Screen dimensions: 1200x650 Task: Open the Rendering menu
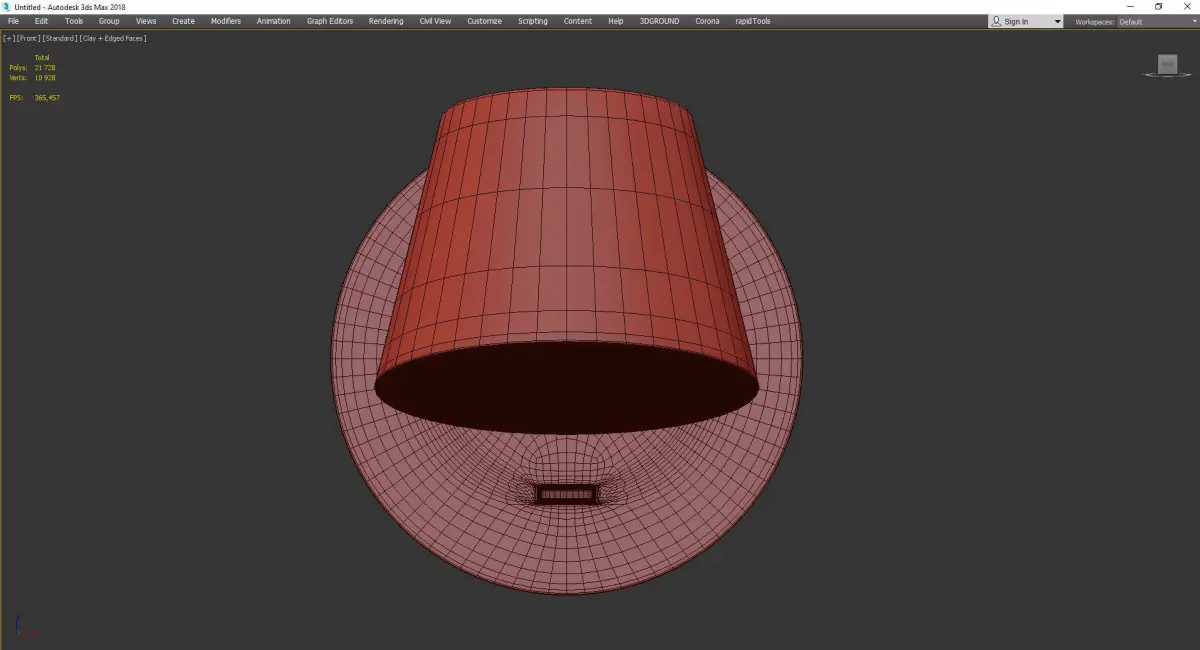click(387, 21)
